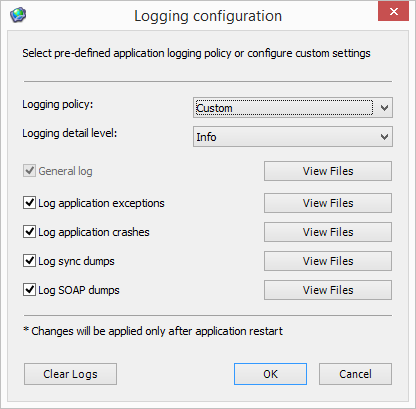Browse View Files for sync dumps
The height and width of the screenshot is (409, 416).
(x=328, y=261)
